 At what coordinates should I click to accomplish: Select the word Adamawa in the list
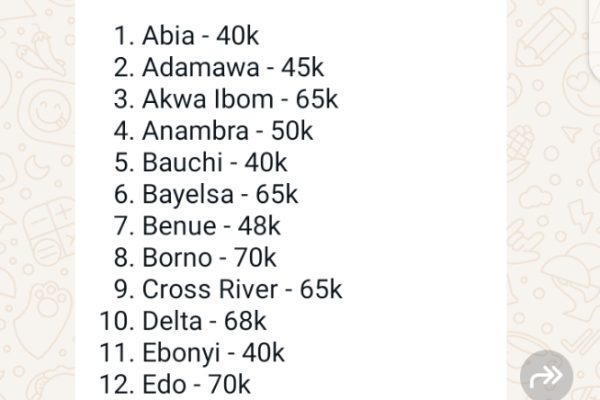click(x=201, y=67)
